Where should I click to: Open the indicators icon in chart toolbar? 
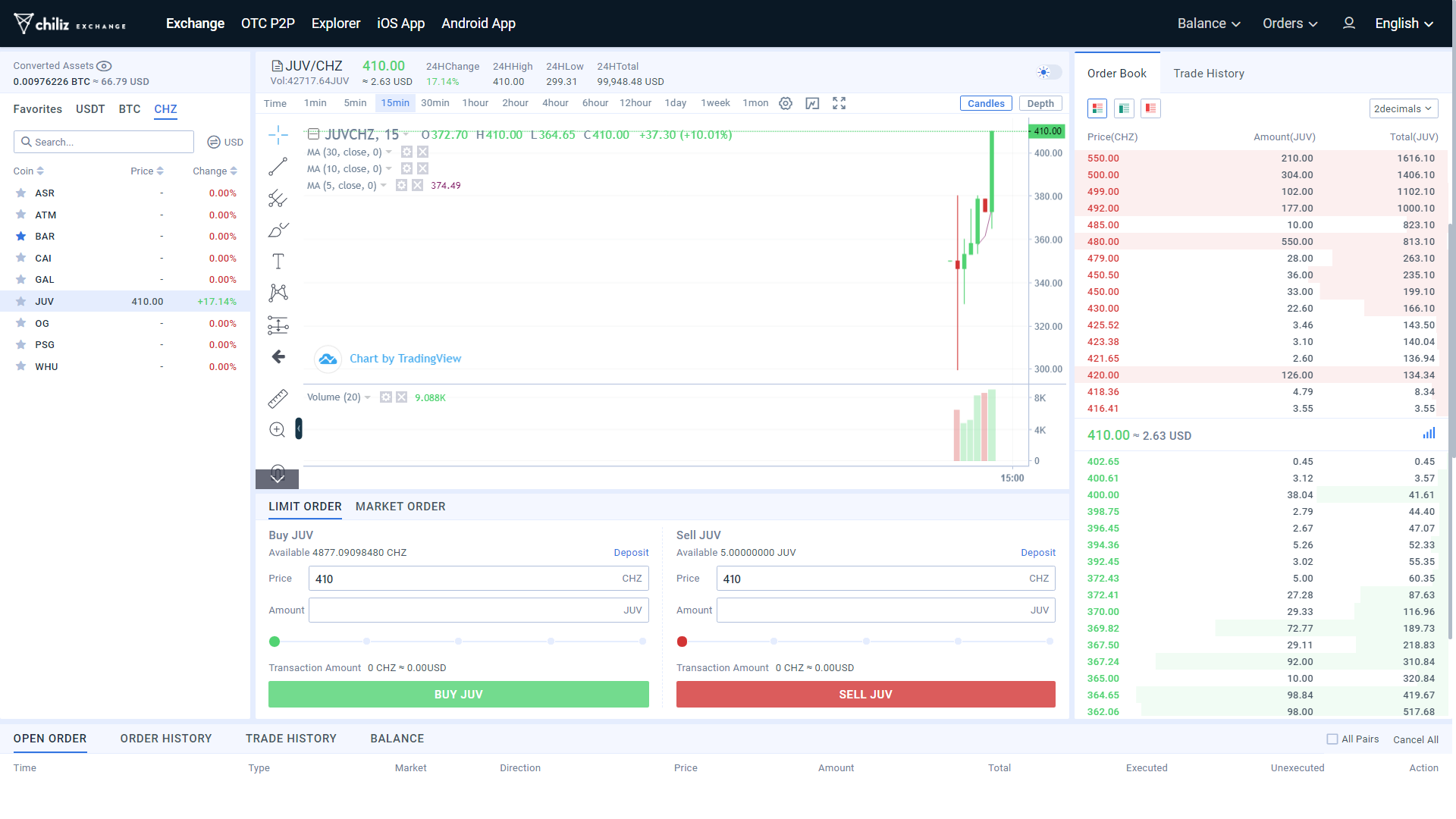[812, 103]
